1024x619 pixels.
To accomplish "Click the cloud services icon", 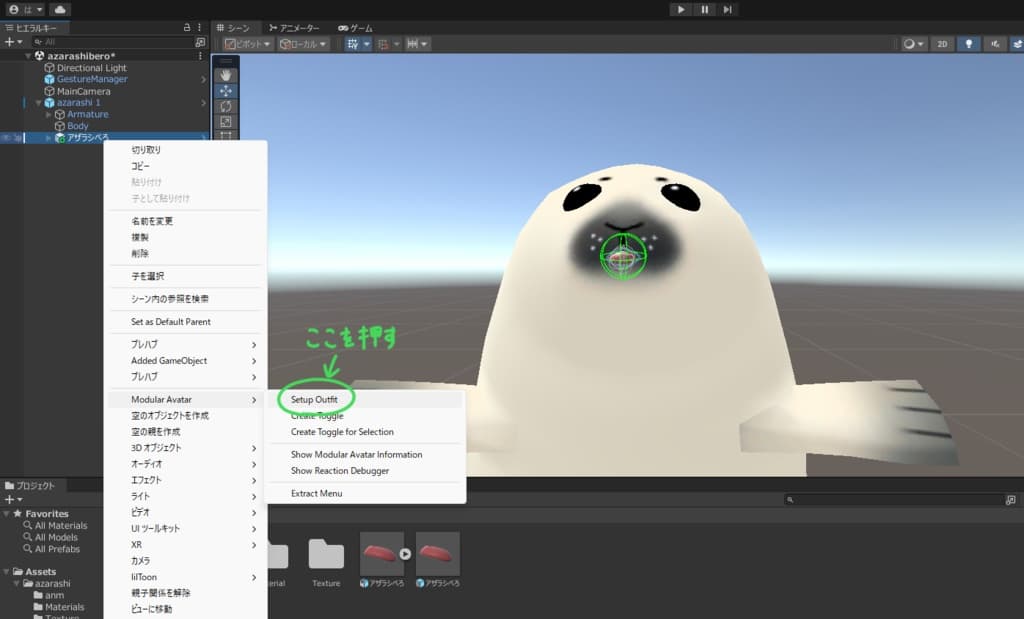I will tap(60, 9).
